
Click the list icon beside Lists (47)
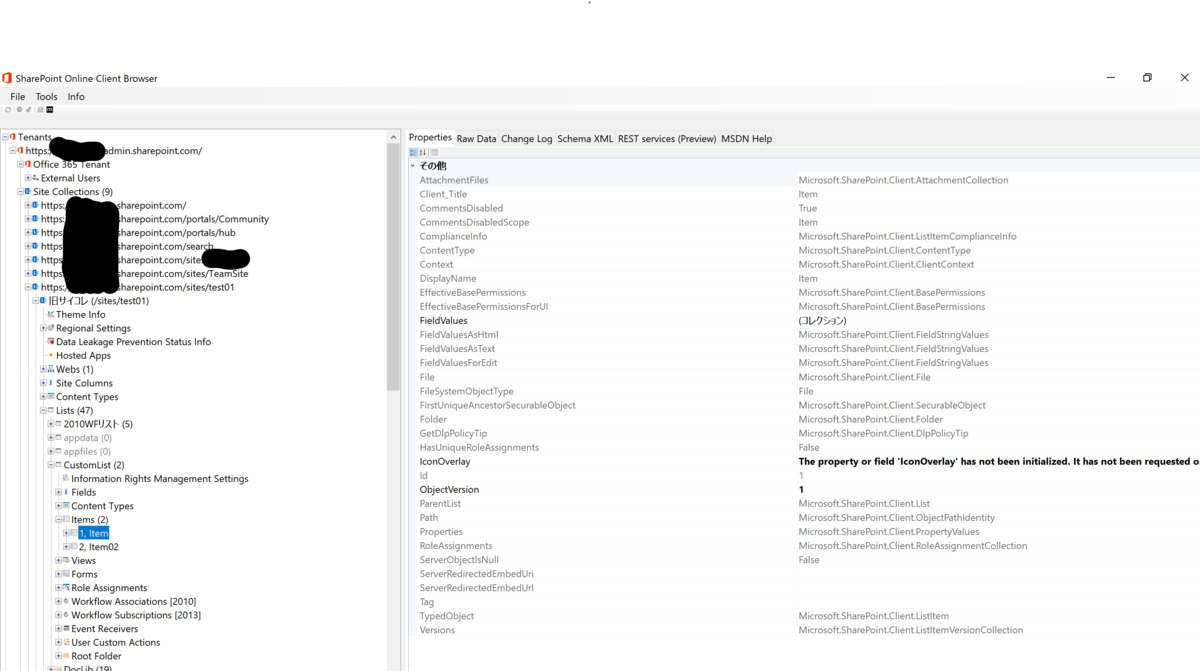(x=51, y=410)
